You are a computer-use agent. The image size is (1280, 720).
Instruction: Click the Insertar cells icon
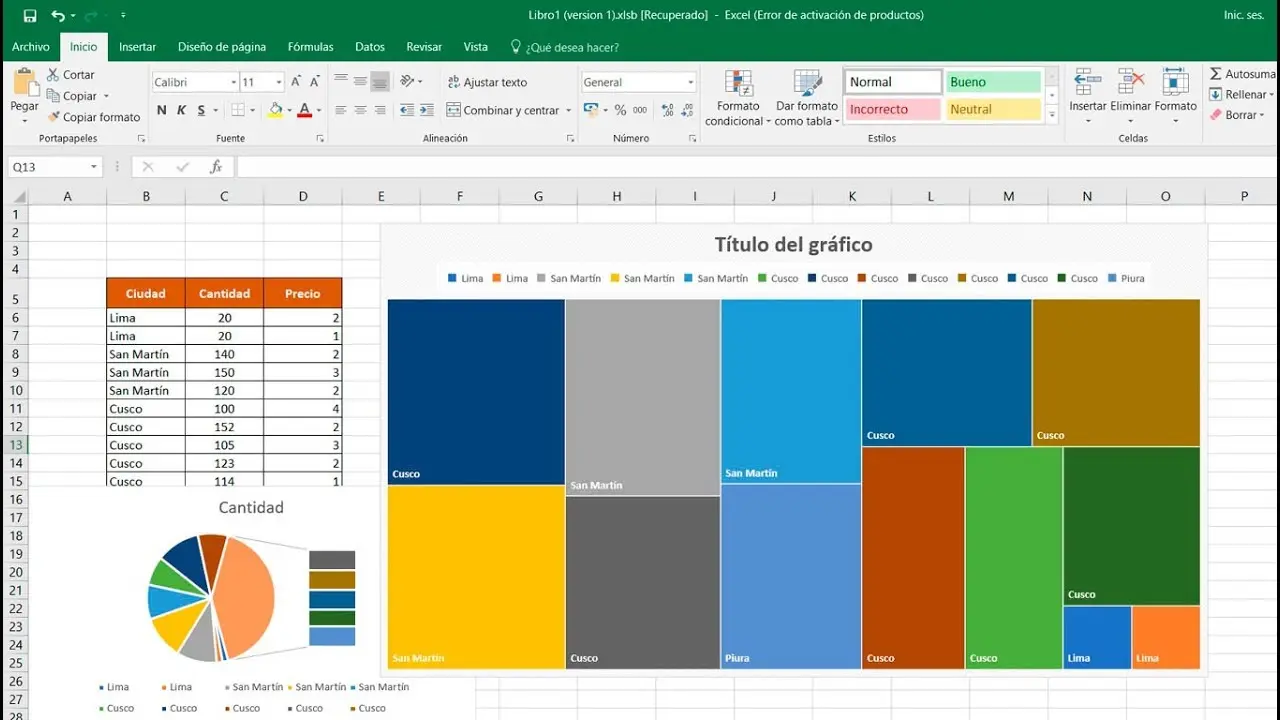pos(1087,90)
